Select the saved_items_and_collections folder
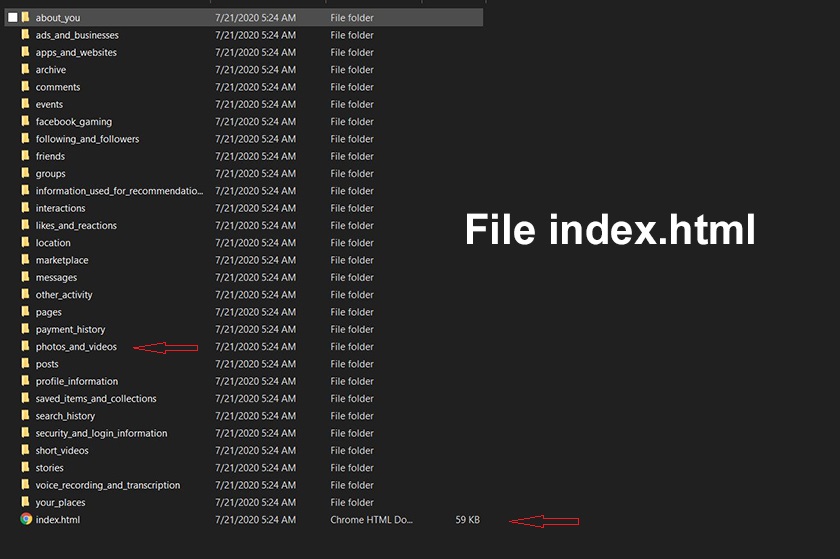The width and height of the screenshot is (840, 559). [x=96, y=398]
